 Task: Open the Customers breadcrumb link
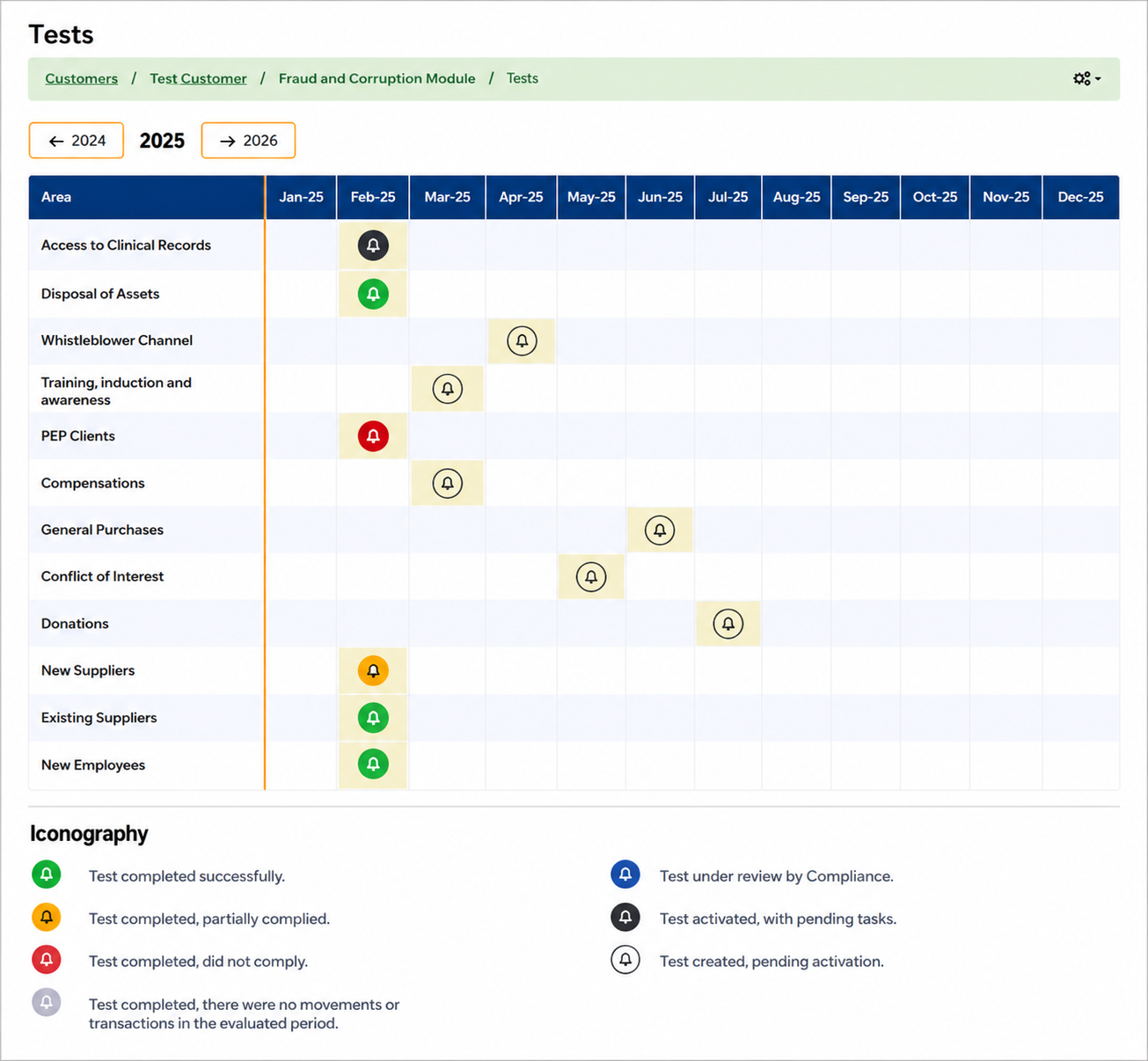(x=82, y=78)
